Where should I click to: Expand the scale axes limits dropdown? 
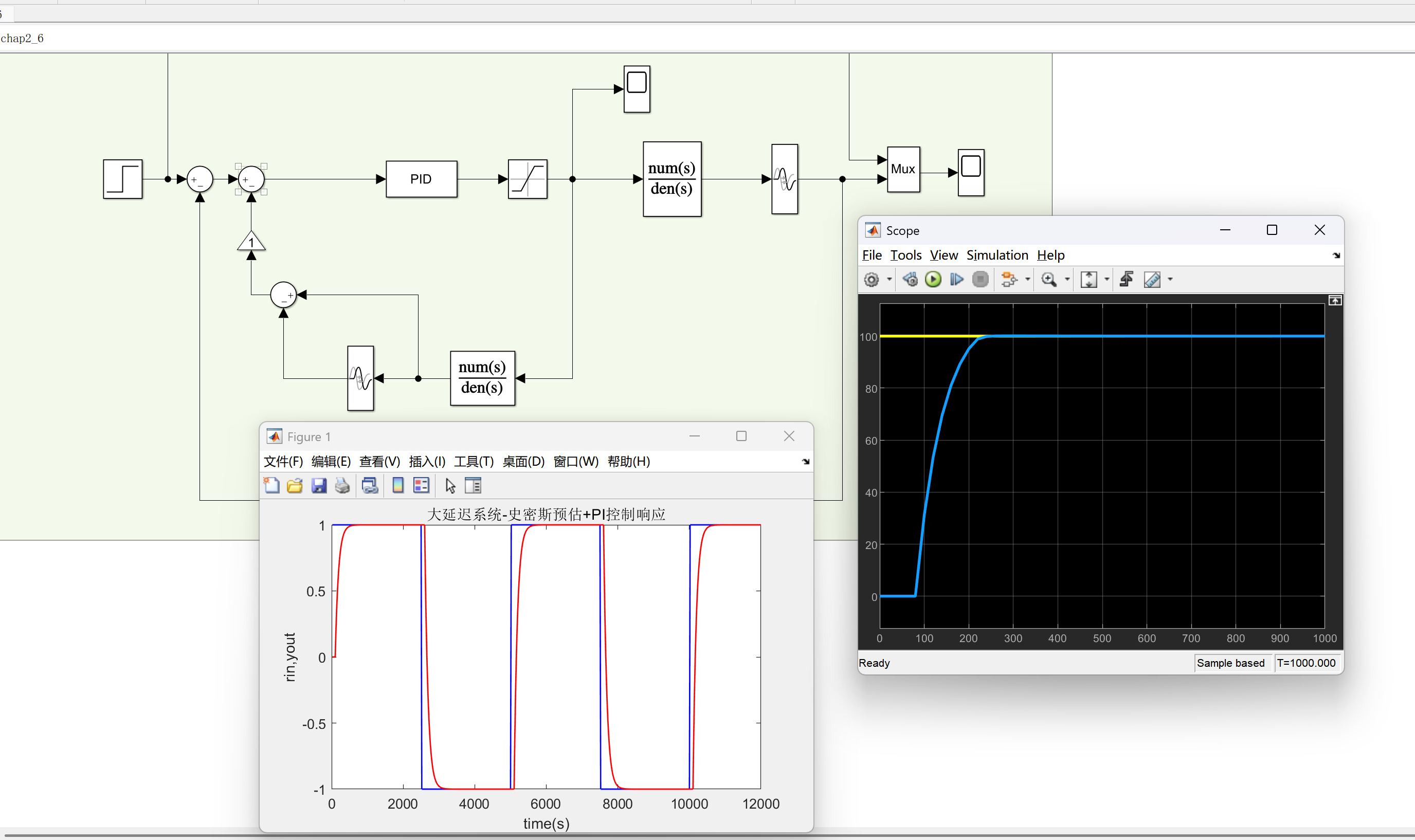point(1107,279)
